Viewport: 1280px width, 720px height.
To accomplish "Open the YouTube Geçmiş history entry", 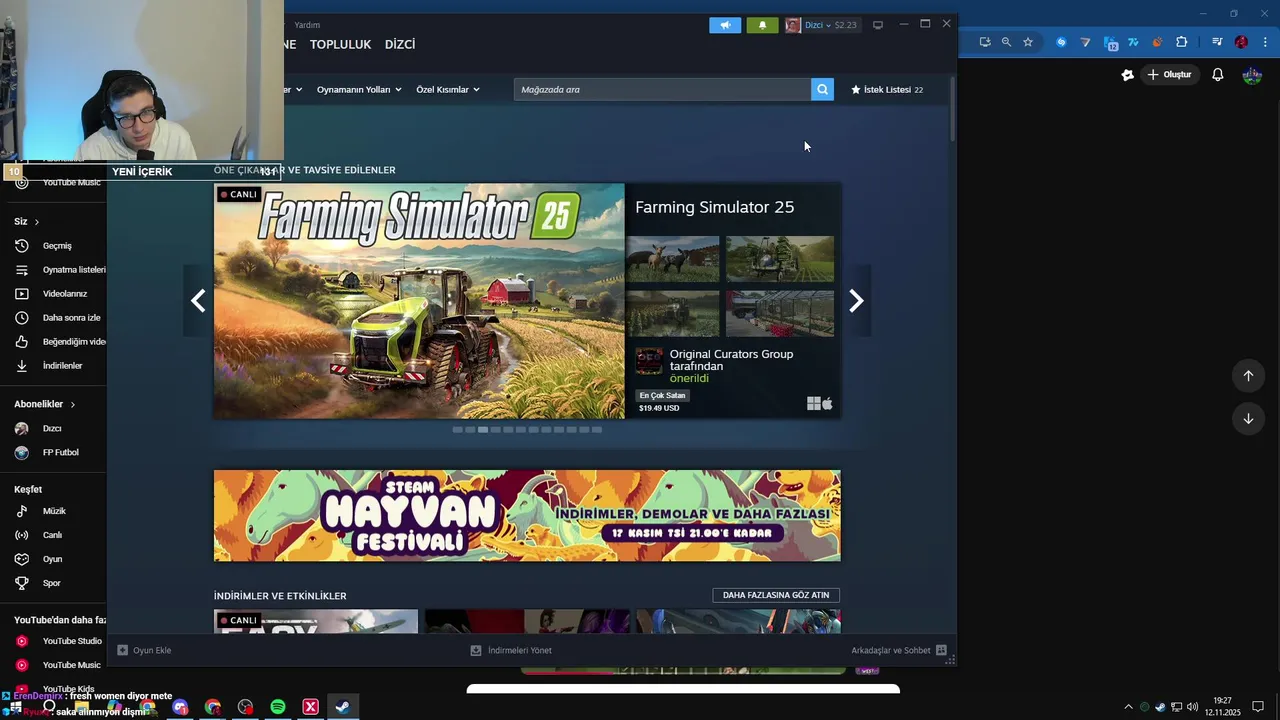I will (x=55, y=246).
